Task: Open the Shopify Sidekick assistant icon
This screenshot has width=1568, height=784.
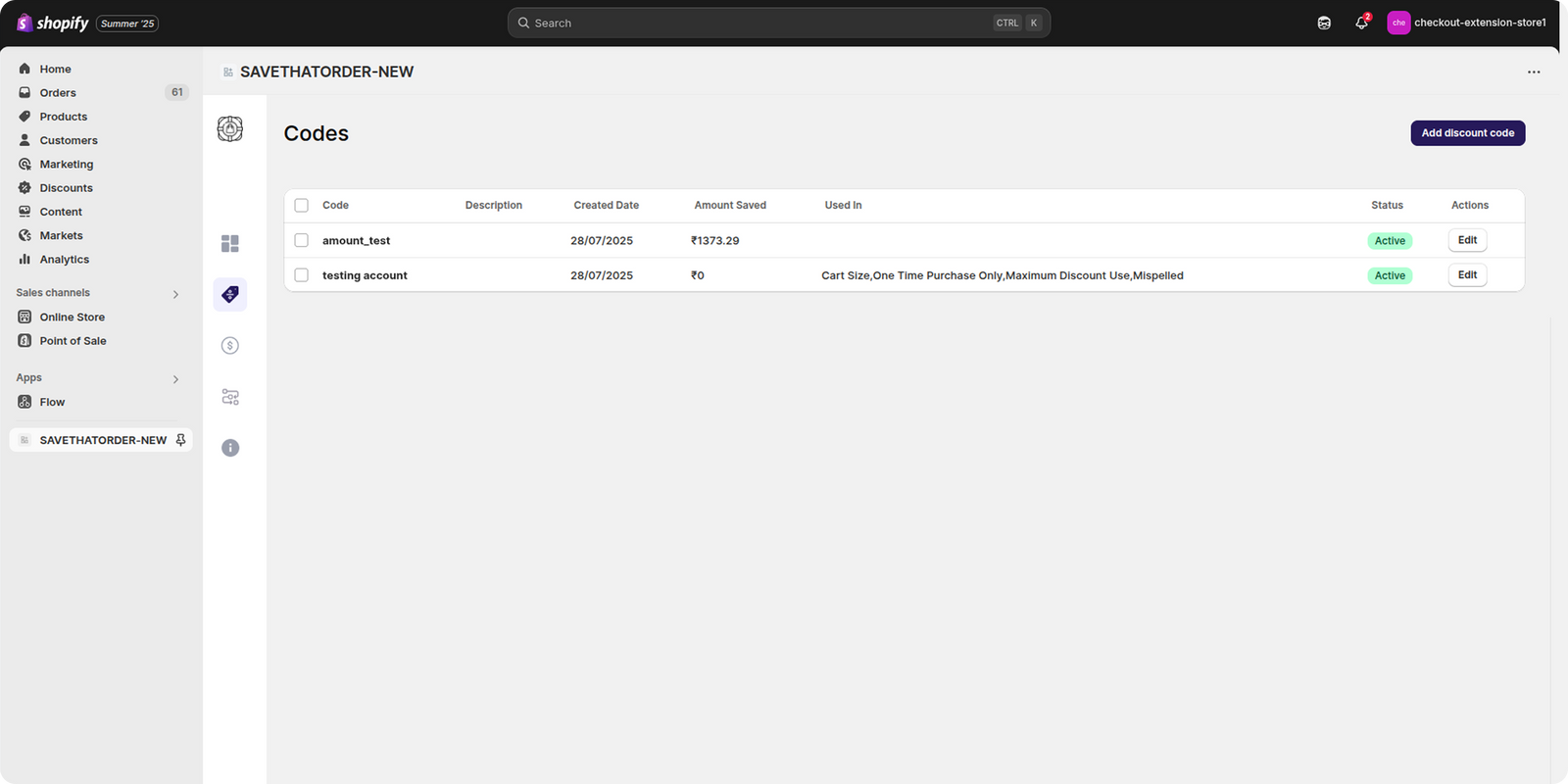Action: [x=1324, y=23]
